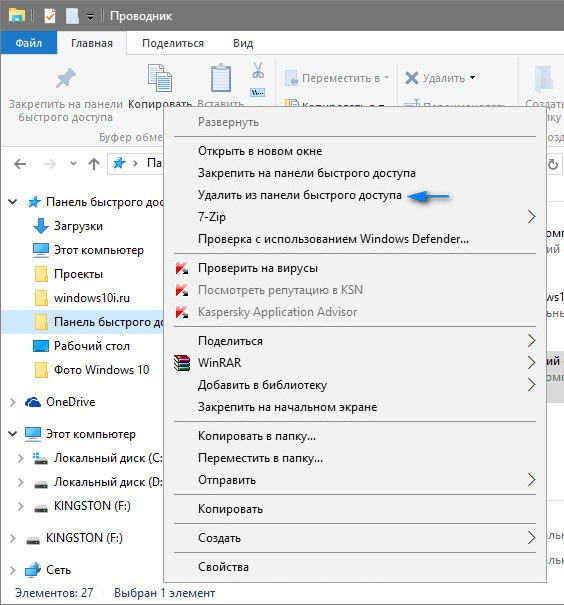Open the quick access toolbar dropdown arrow
The width and height of the screenshot is (564, 605).
coord(90,17)
